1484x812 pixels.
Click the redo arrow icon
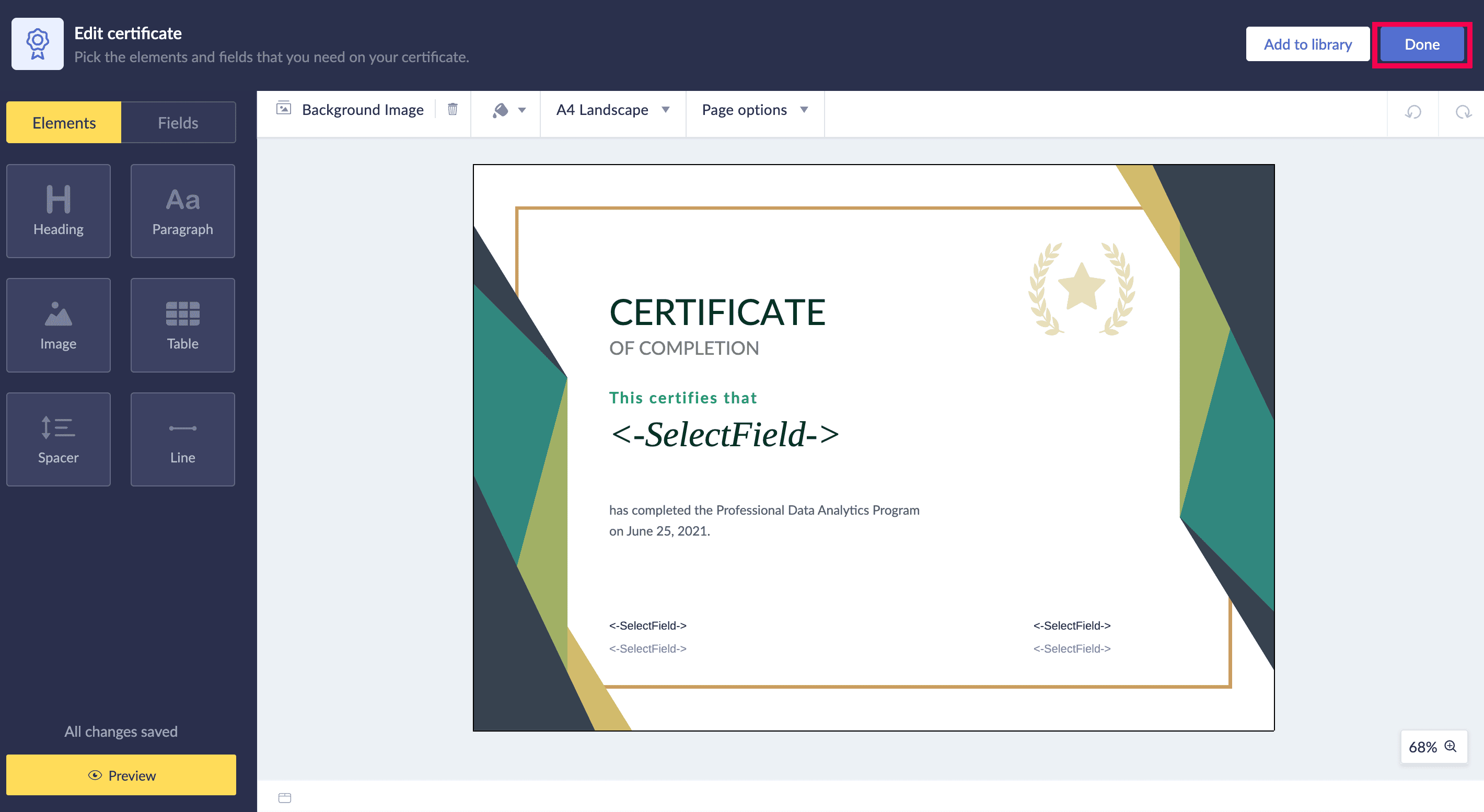1463,112
